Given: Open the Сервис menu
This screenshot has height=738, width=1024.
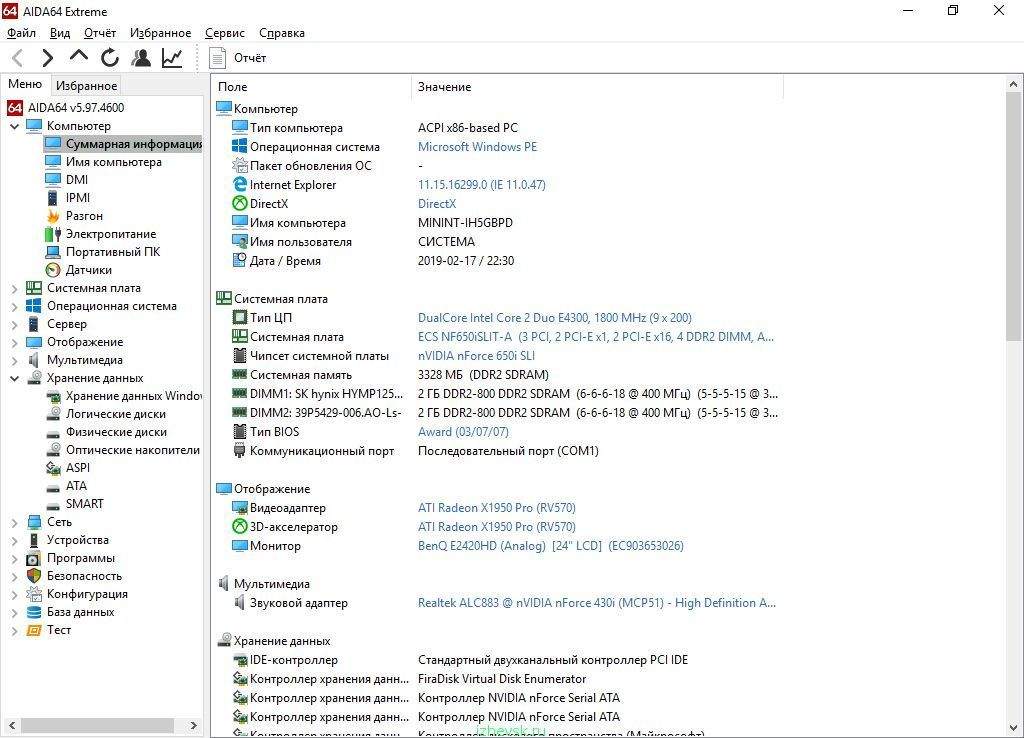Looking at the screenshot, I should coord(225,33).
